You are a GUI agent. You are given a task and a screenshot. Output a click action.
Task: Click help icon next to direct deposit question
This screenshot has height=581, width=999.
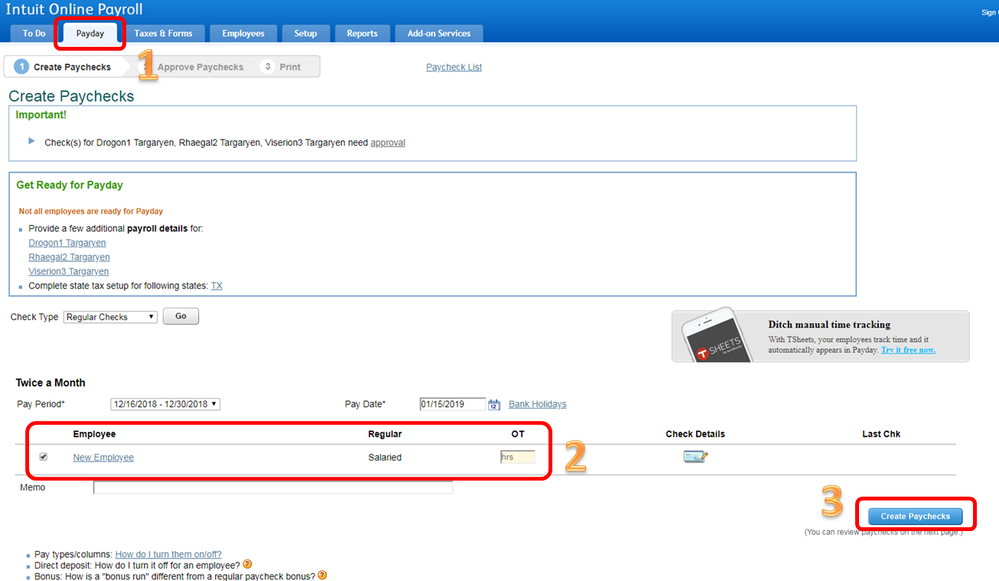247,564
